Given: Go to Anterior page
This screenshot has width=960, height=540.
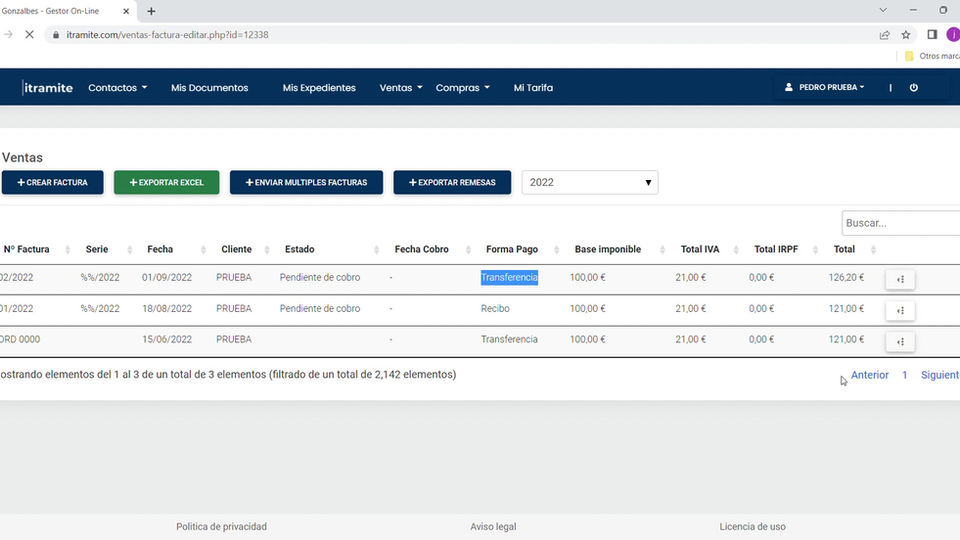Looking at the screenshot, I should (869, 375).
